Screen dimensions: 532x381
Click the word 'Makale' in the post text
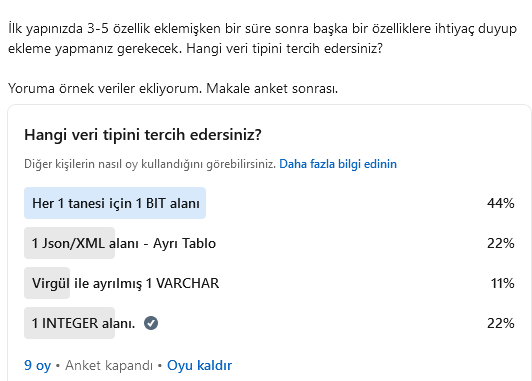pyautogui.click(x=228, y=89)
